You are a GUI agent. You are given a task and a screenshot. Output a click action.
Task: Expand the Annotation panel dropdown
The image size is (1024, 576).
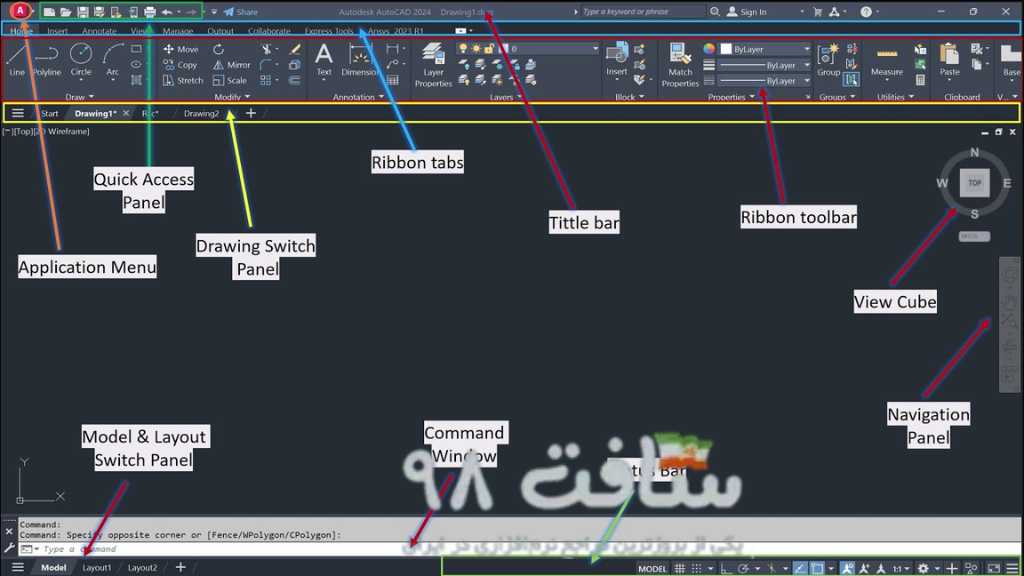coord(359,97)
